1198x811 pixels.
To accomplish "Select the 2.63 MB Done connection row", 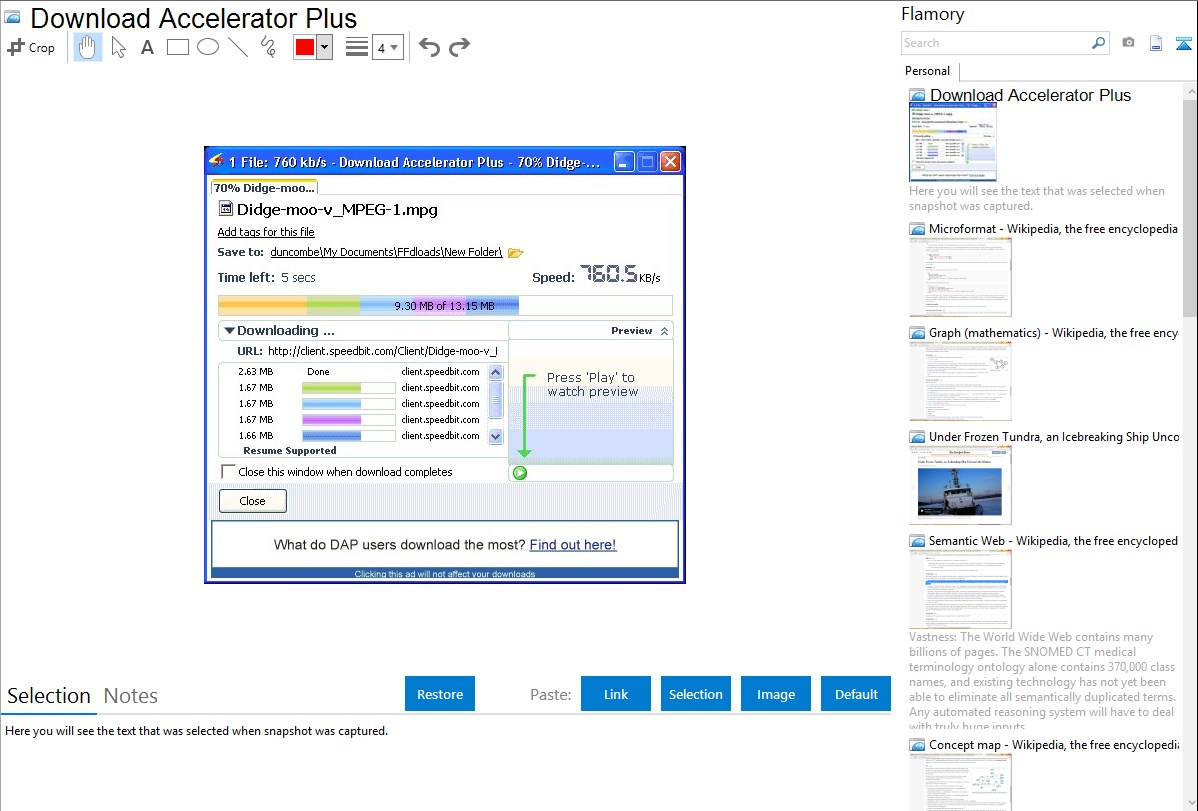I will [360, 371].
